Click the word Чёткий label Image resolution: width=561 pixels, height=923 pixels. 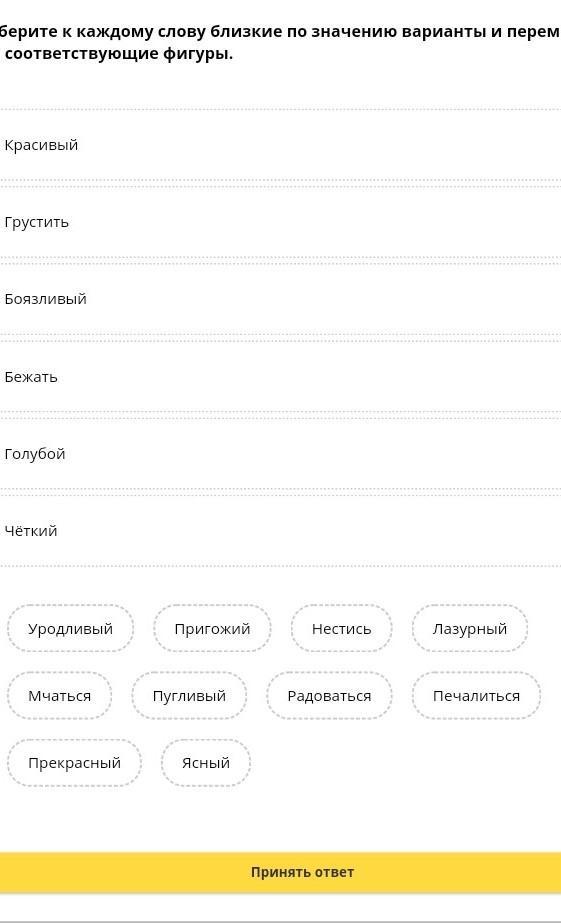pyautogui.click(x=31, y=531)
